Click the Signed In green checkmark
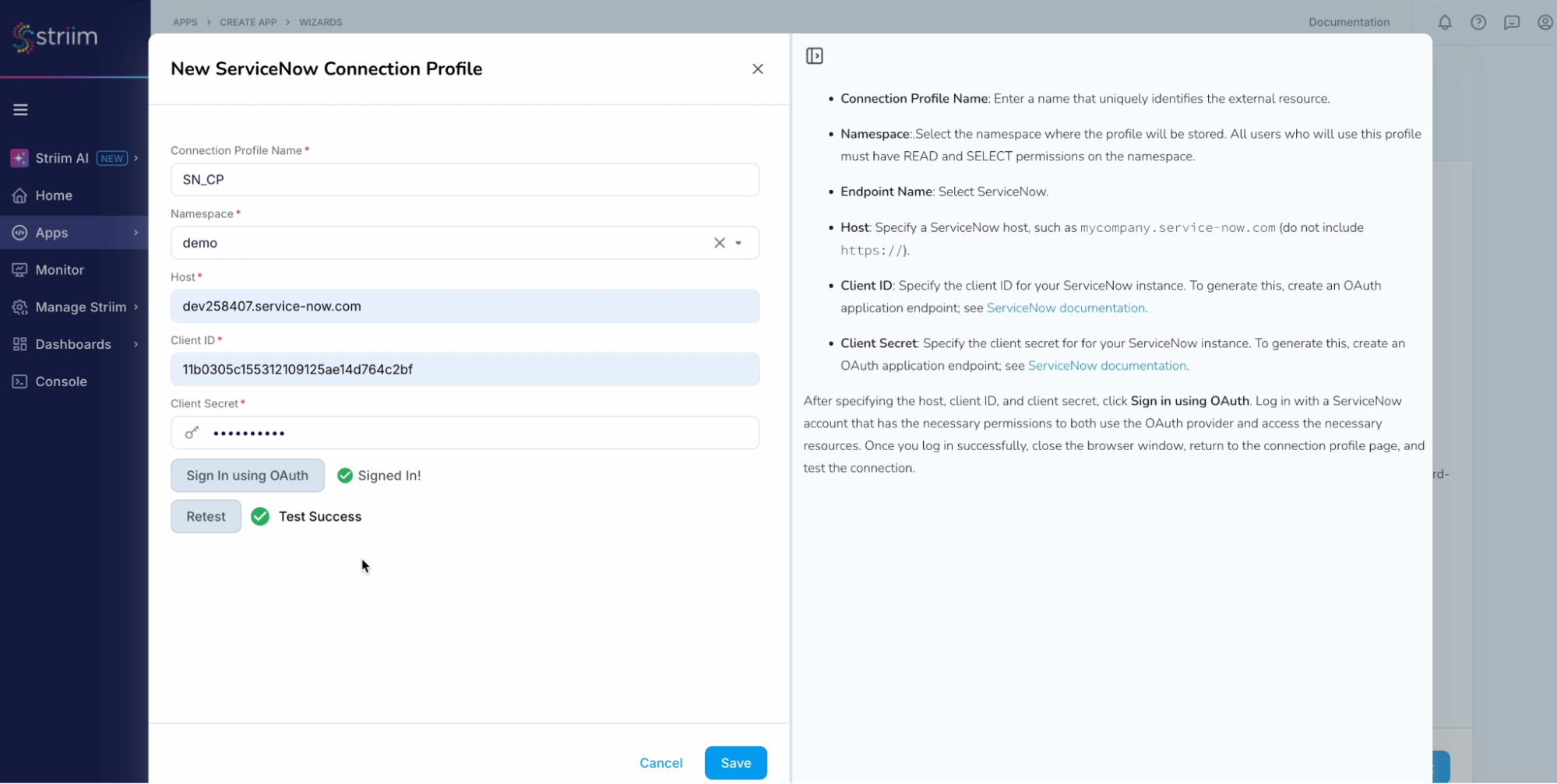 coord(345,476)
